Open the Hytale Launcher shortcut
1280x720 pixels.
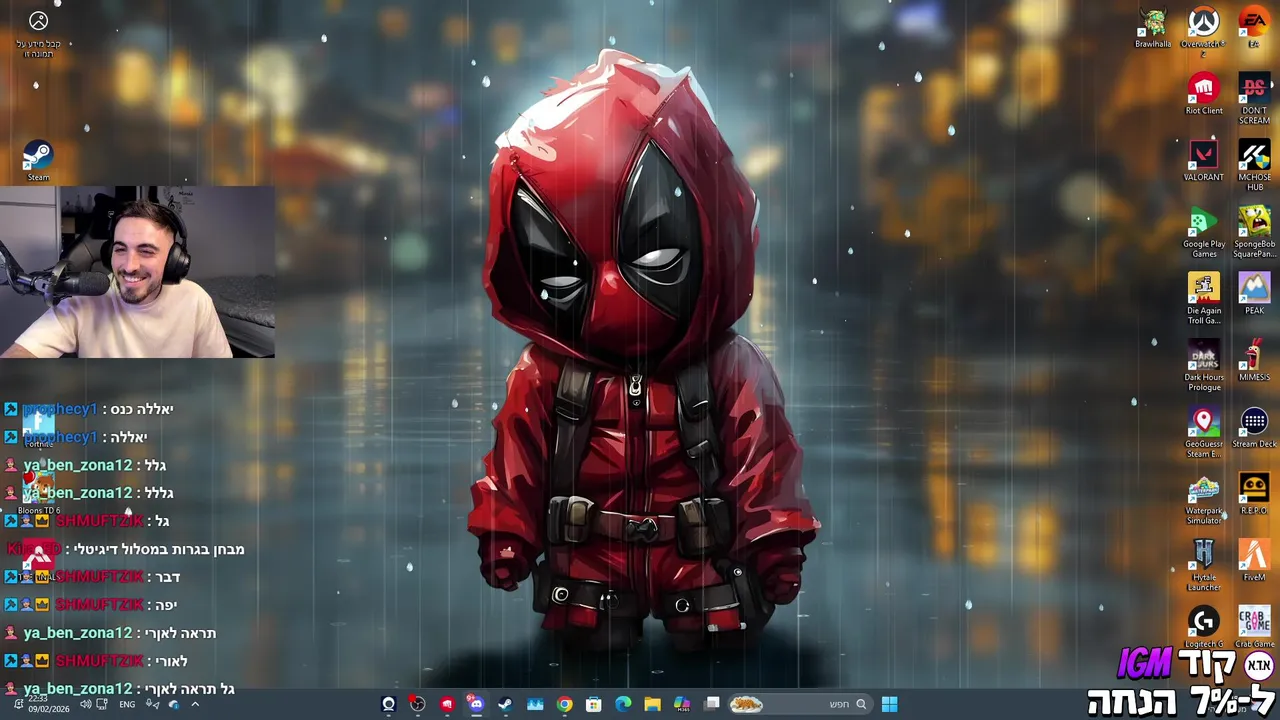(1204, 567)
